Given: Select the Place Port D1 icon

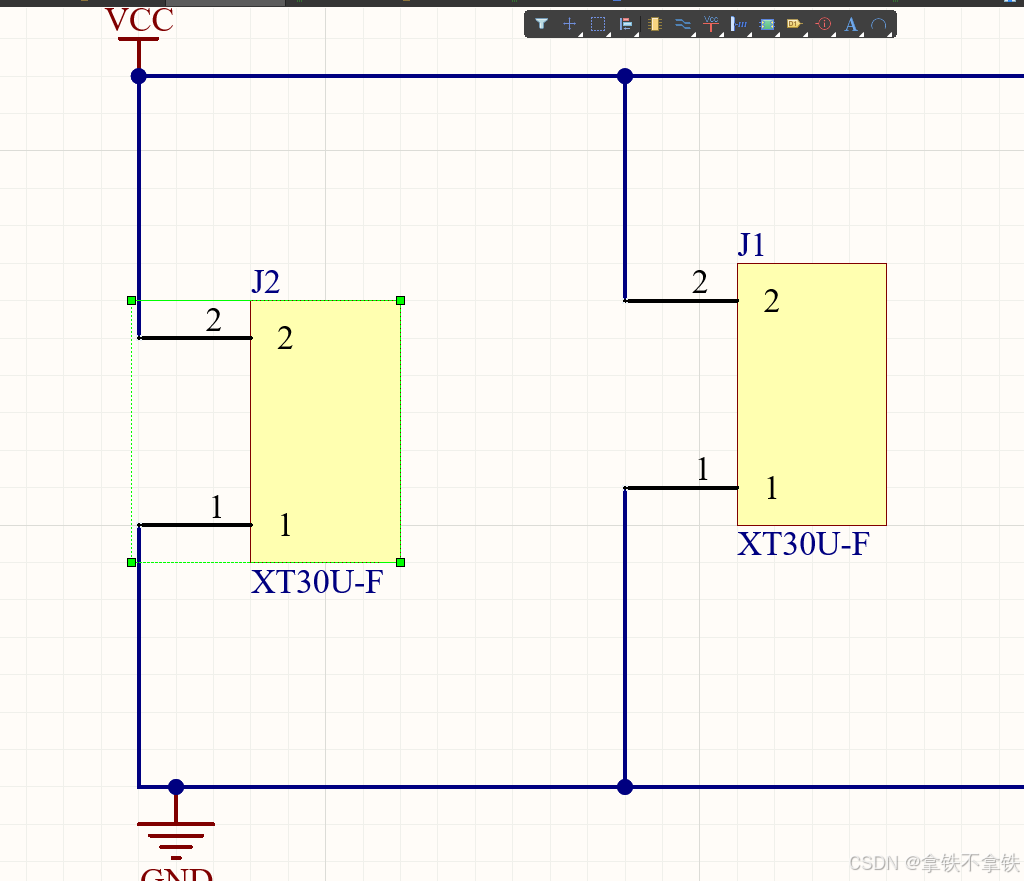Looking at the screenshot, I should tap(794, 24).
